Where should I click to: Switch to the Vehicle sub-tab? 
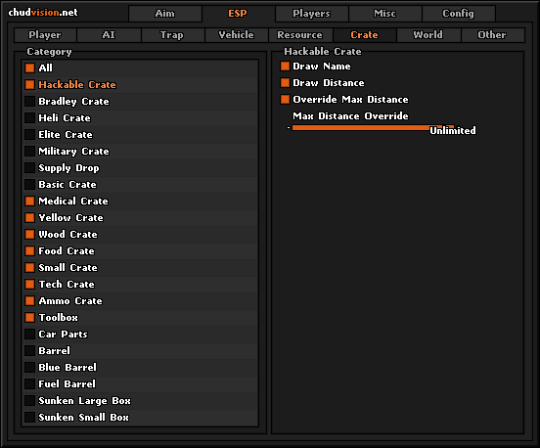click(x=236, y=35)
